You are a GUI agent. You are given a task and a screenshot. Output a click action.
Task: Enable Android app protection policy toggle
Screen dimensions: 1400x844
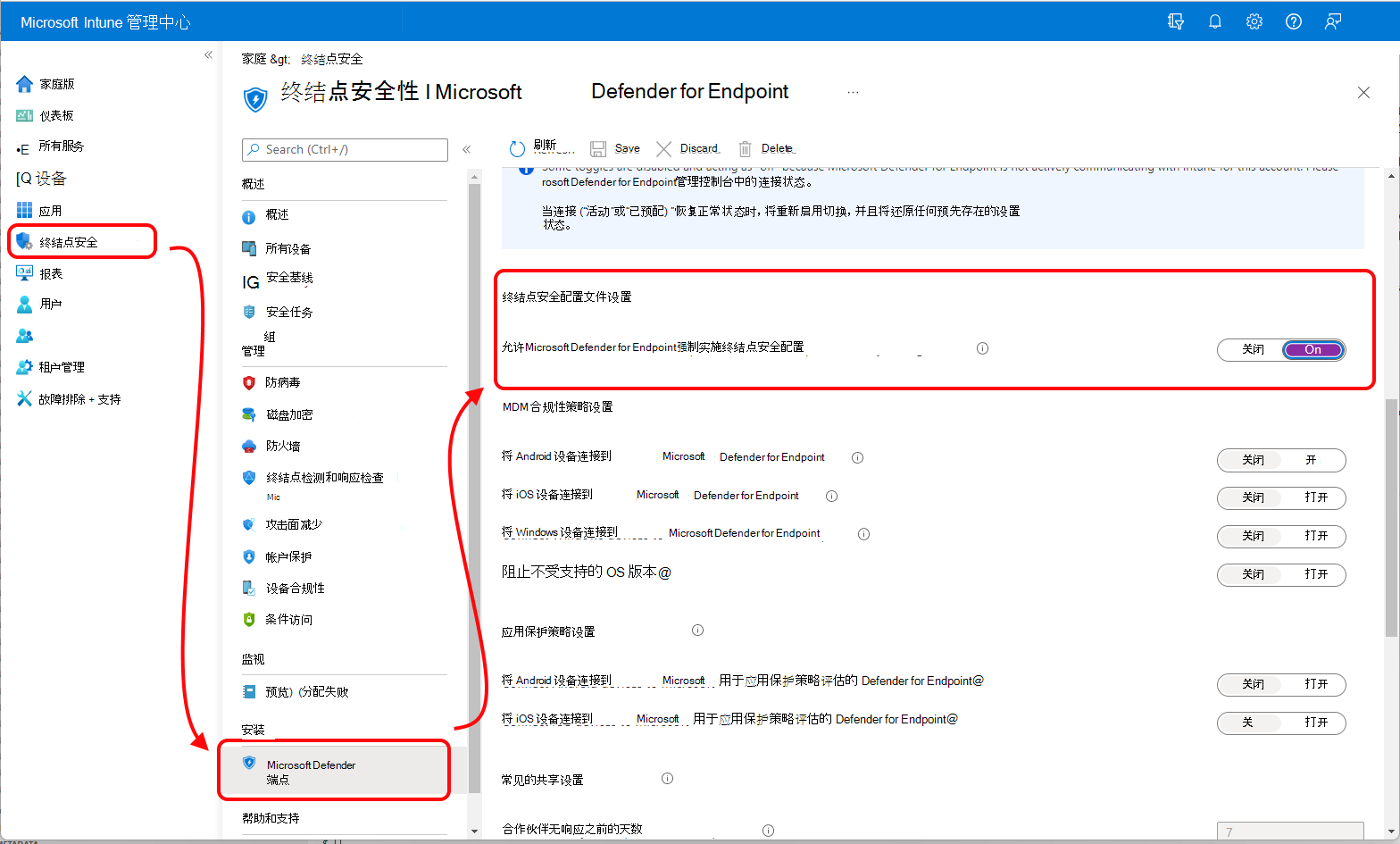1315,684
